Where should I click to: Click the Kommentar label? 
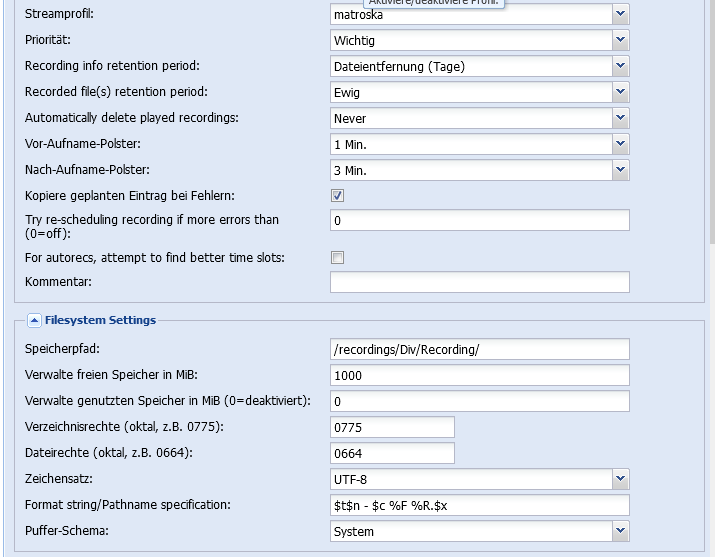tap(58, 282)
